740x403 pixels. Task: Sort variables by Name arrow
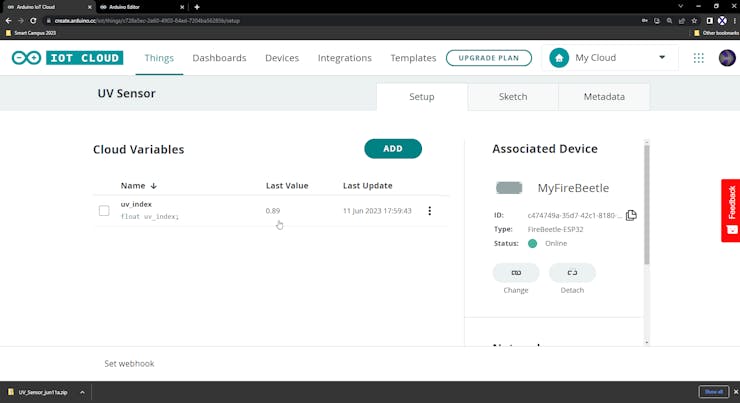[153, 186]
